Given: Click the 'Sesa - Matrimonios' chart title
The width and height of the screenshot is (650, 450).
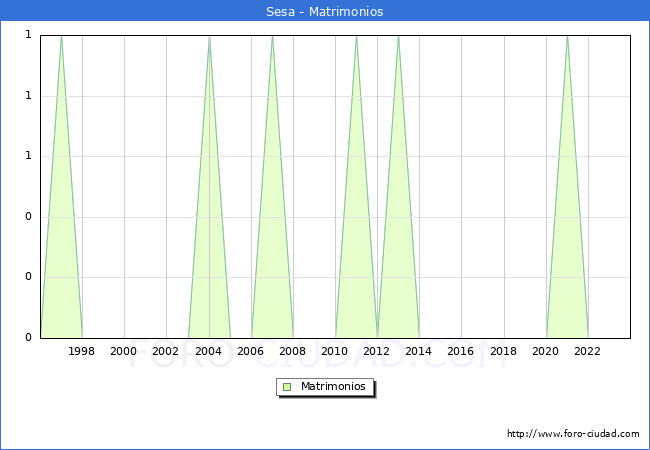Looking at the screenshot, I should click(325, 11).
